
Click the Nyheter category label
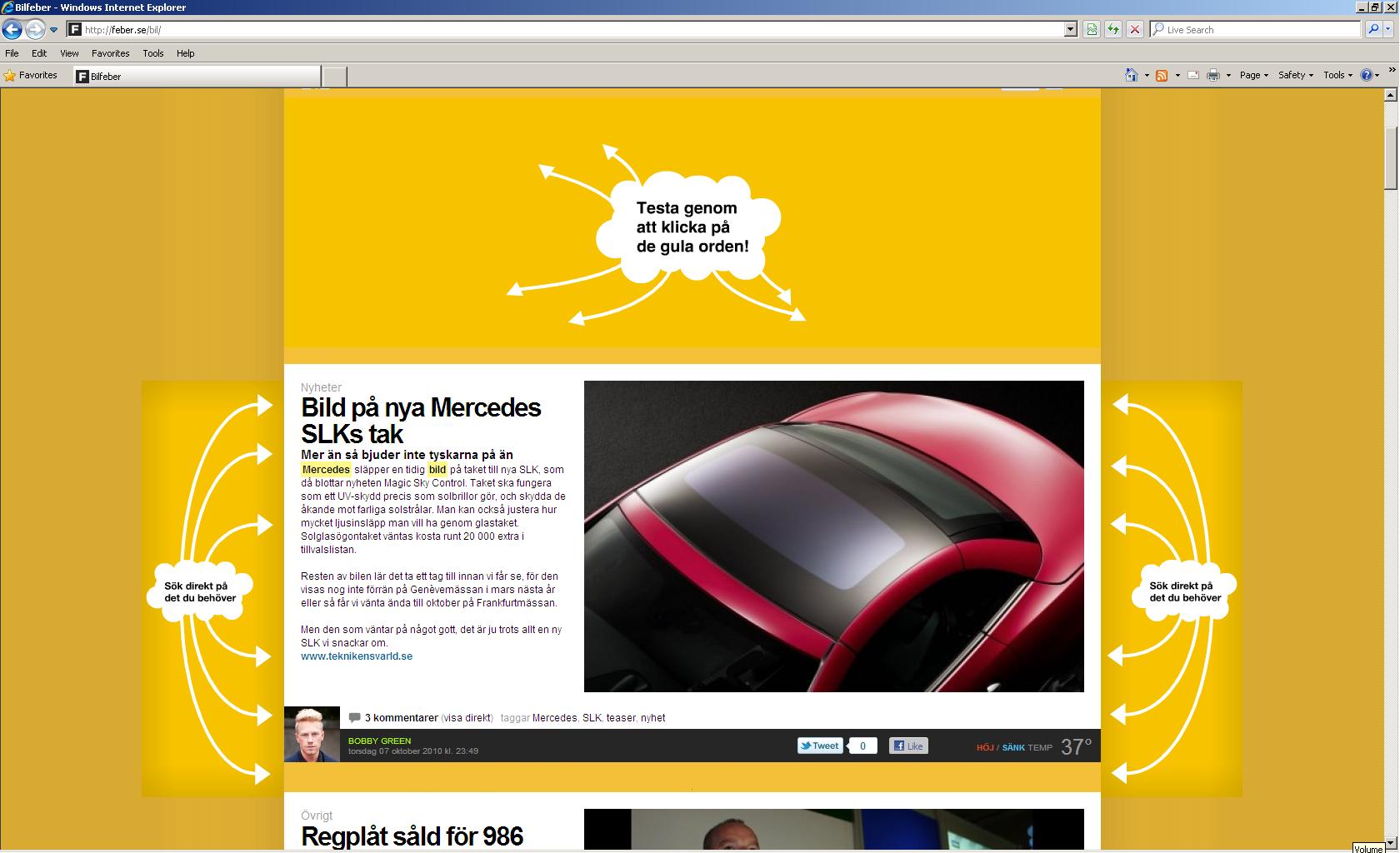pyautogui.click(x=322, y=387)
